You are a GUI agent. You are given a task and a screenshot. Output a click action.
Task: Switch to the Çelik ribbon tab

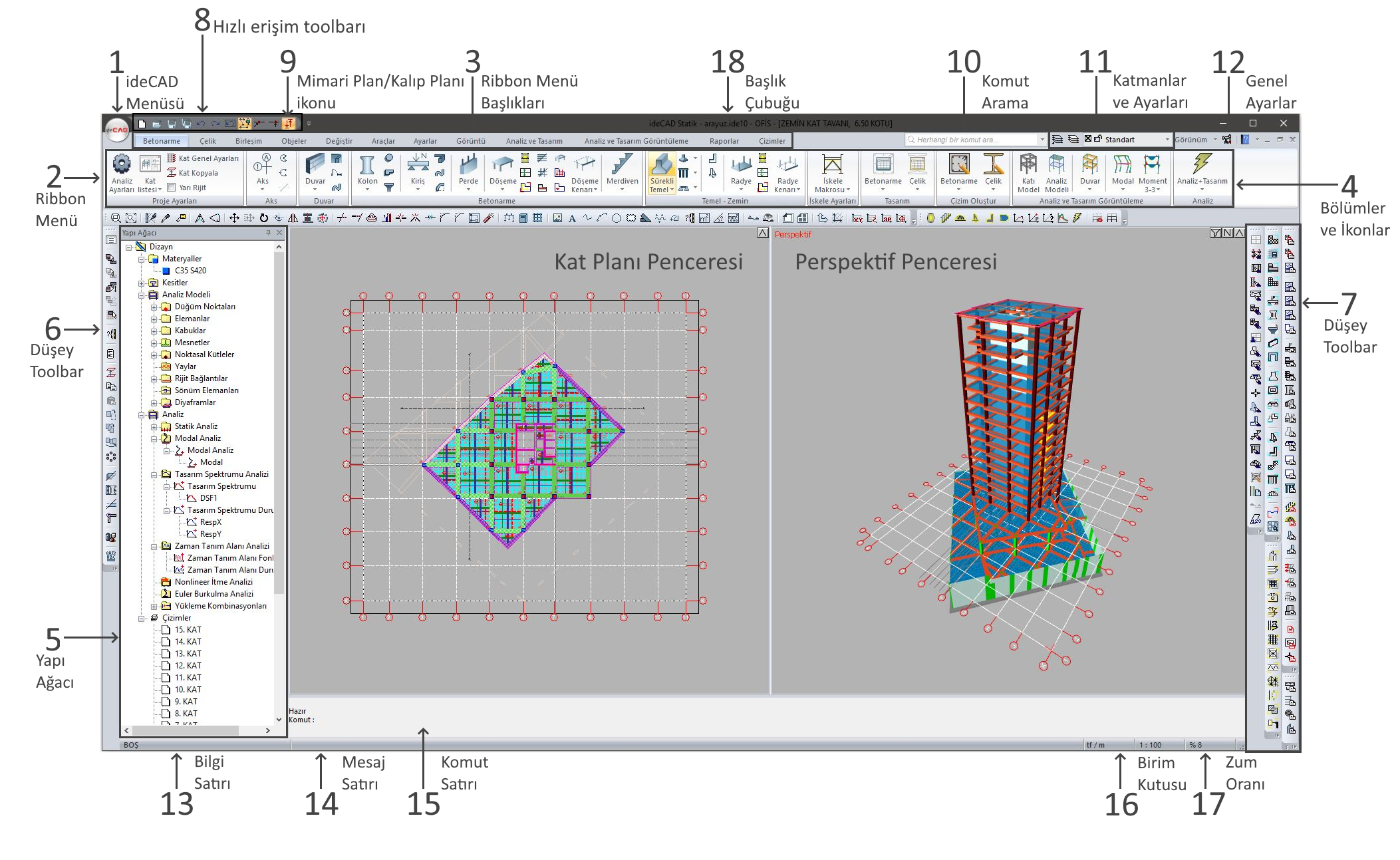208,141
